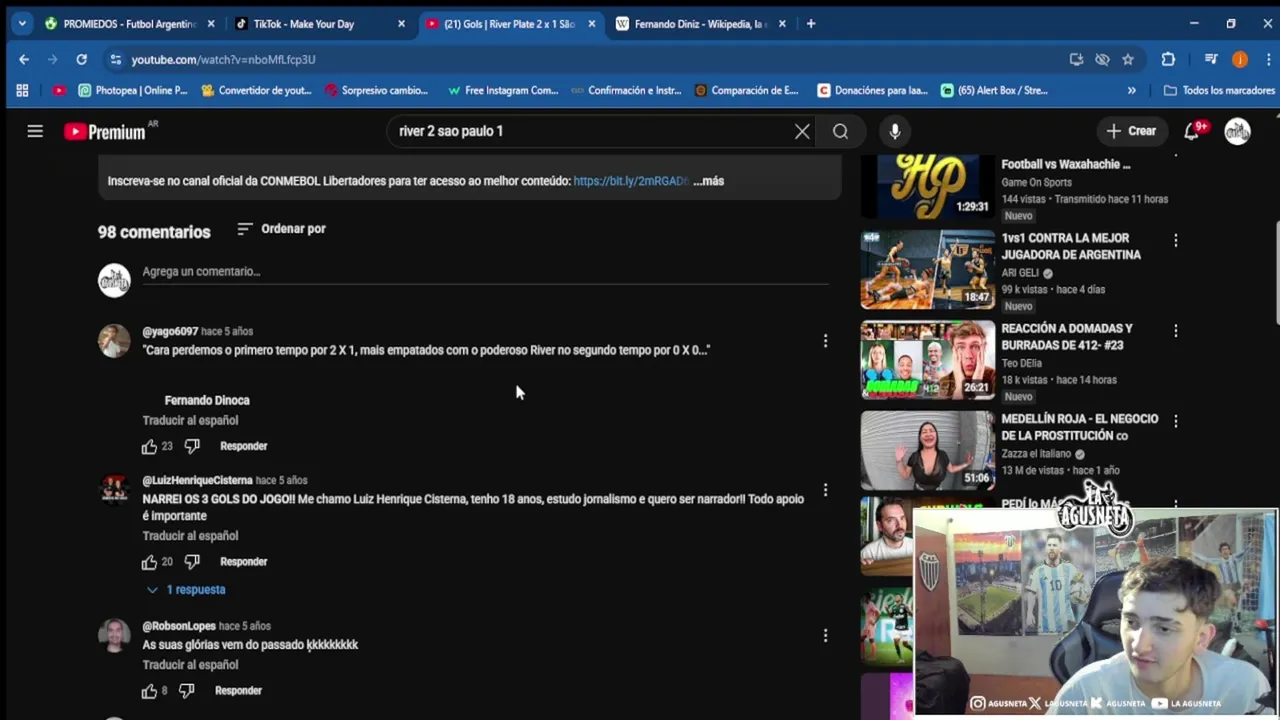
Task: Reply to @yago6097 comment
Action: [243, 446]
